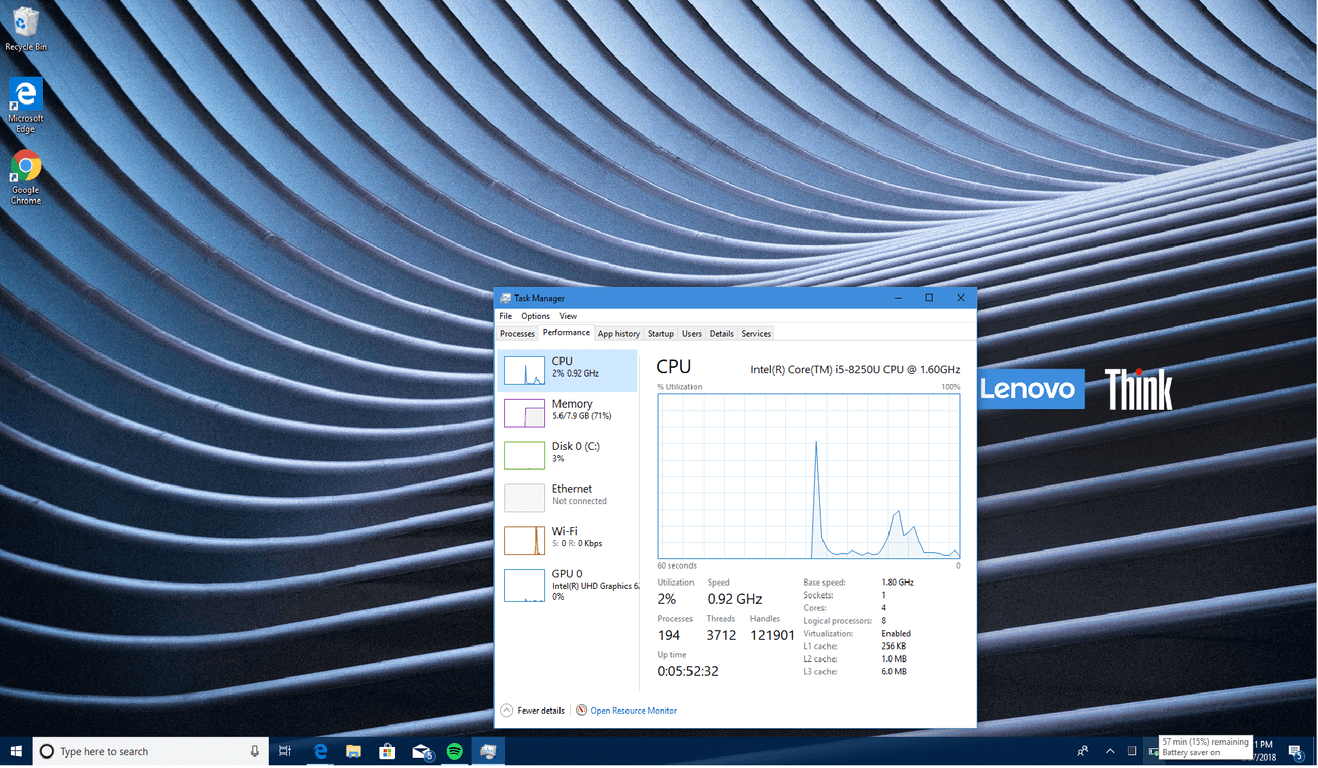Viewport: 1318px width, 768px height.
Task: Open the Memory usage panel
Action: (567, 410)
